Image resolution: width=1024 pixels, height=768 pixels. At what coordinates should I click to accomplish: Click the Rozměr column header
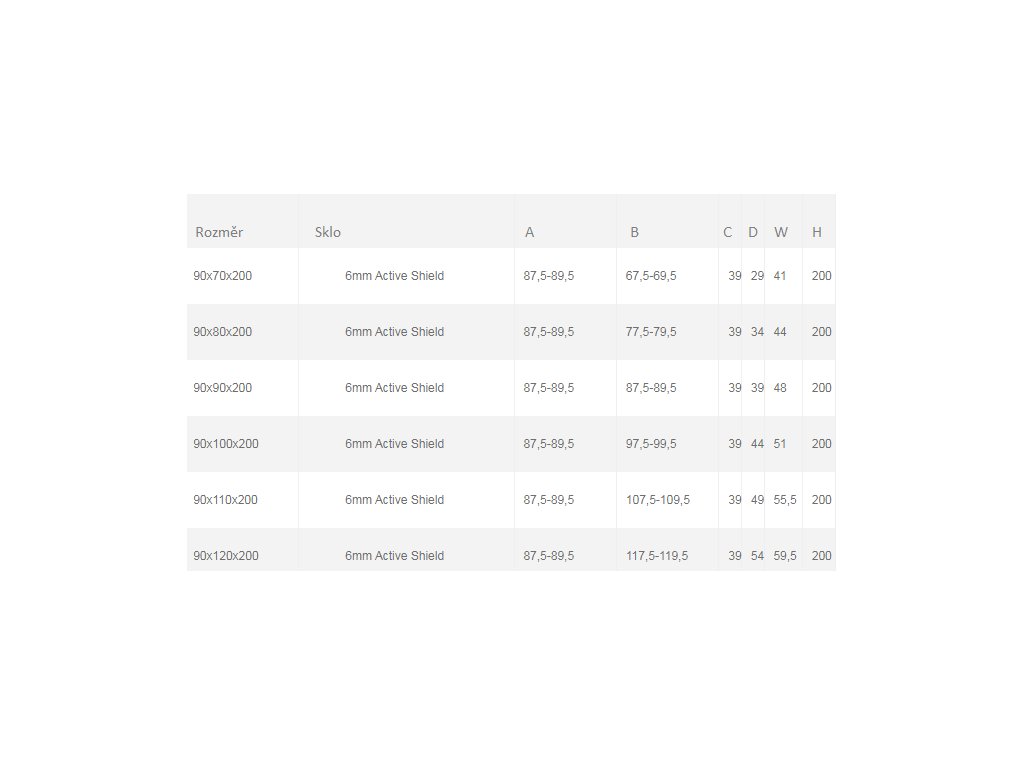[219, 232]
